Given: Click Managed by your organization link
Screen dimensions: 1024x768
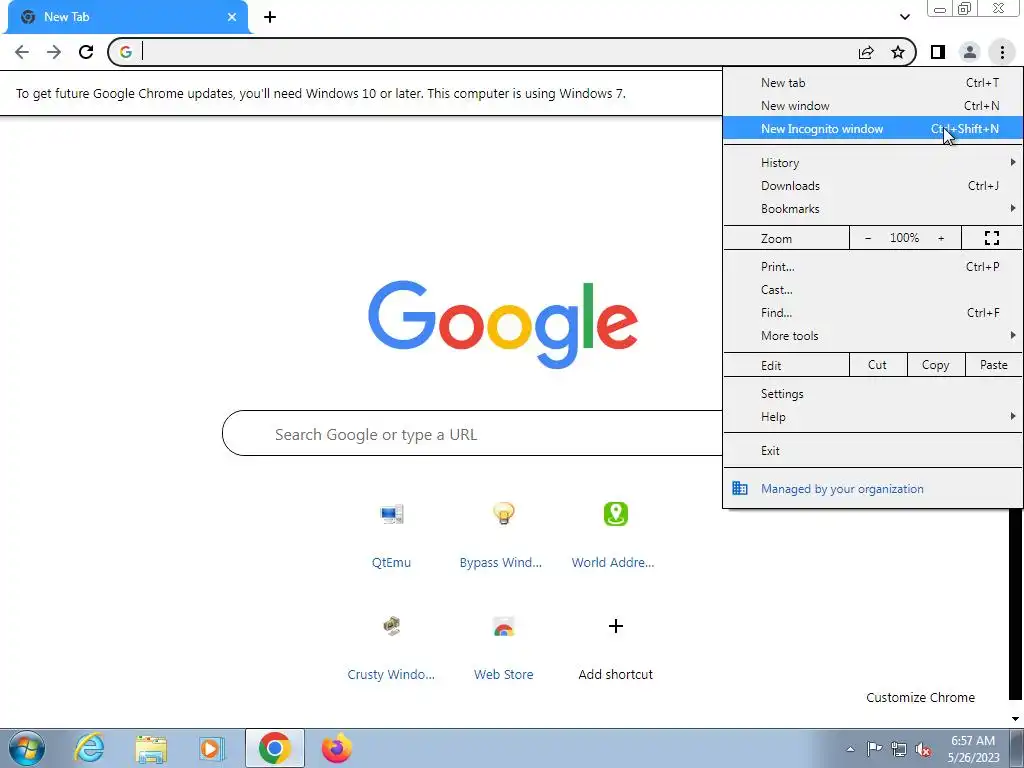Looking at the screenshot, I should pos(842,489).
